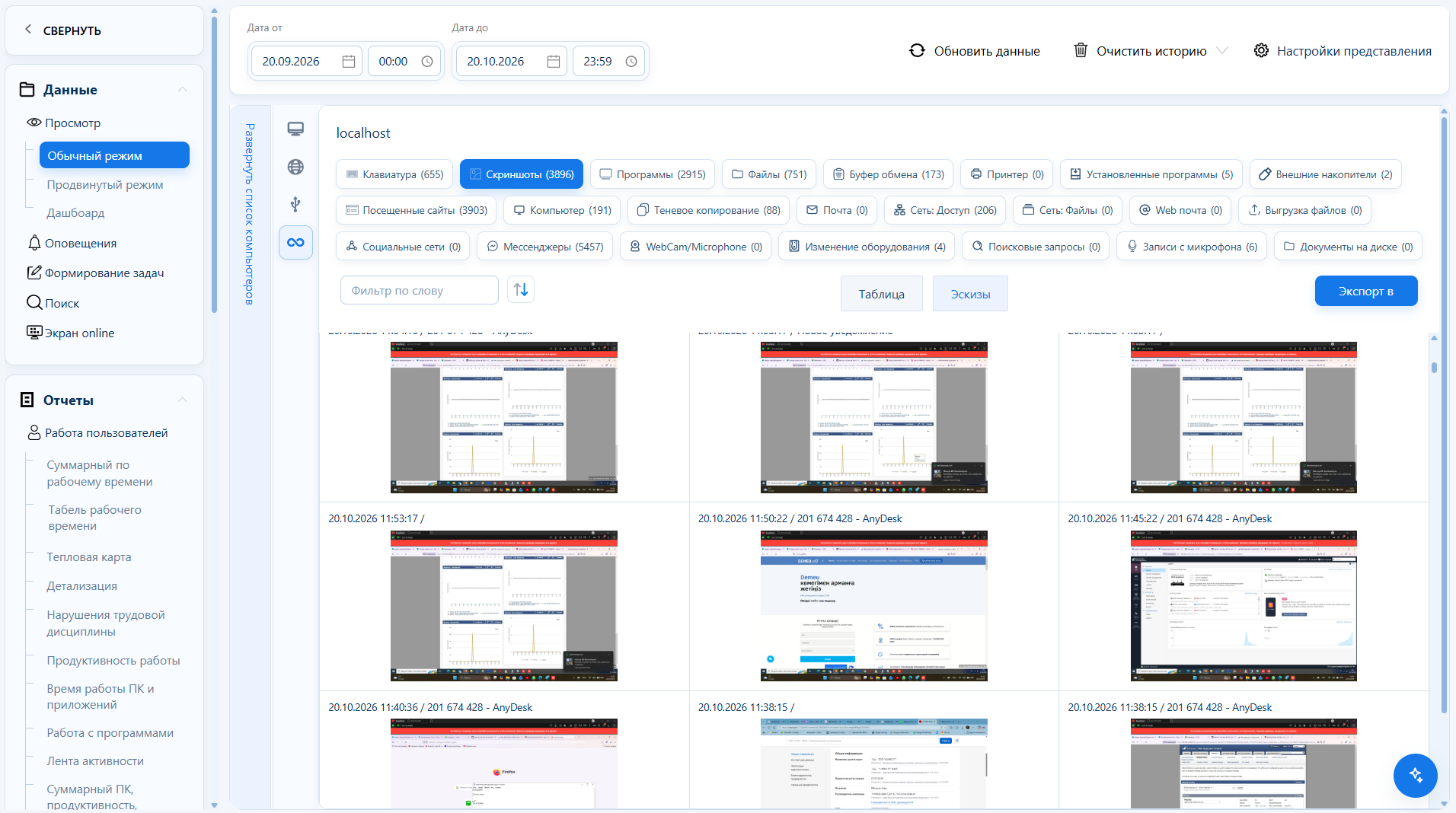The width and height of the screenshot is (1456, 813).
Task: Expand Очистить историю dropdown arrow
Action: click(1222, 51)
